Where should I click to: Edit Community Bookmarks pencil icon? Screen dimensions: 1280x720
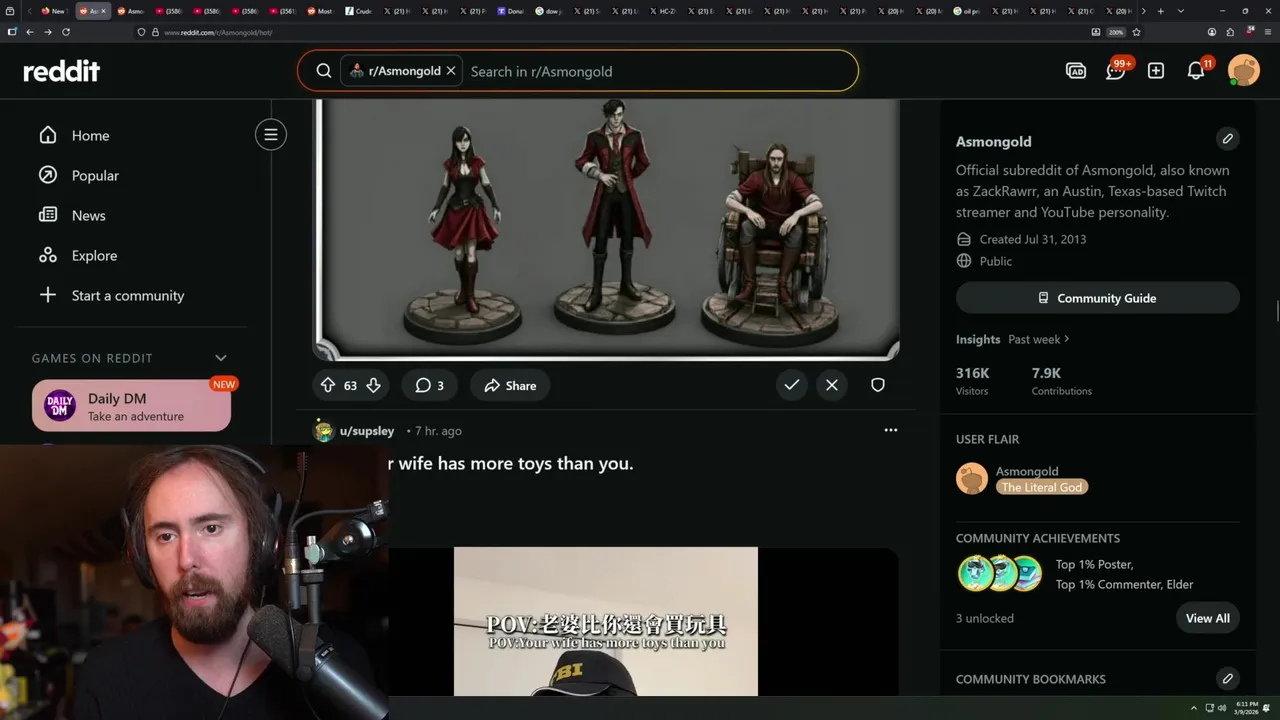click(1228, 679)
